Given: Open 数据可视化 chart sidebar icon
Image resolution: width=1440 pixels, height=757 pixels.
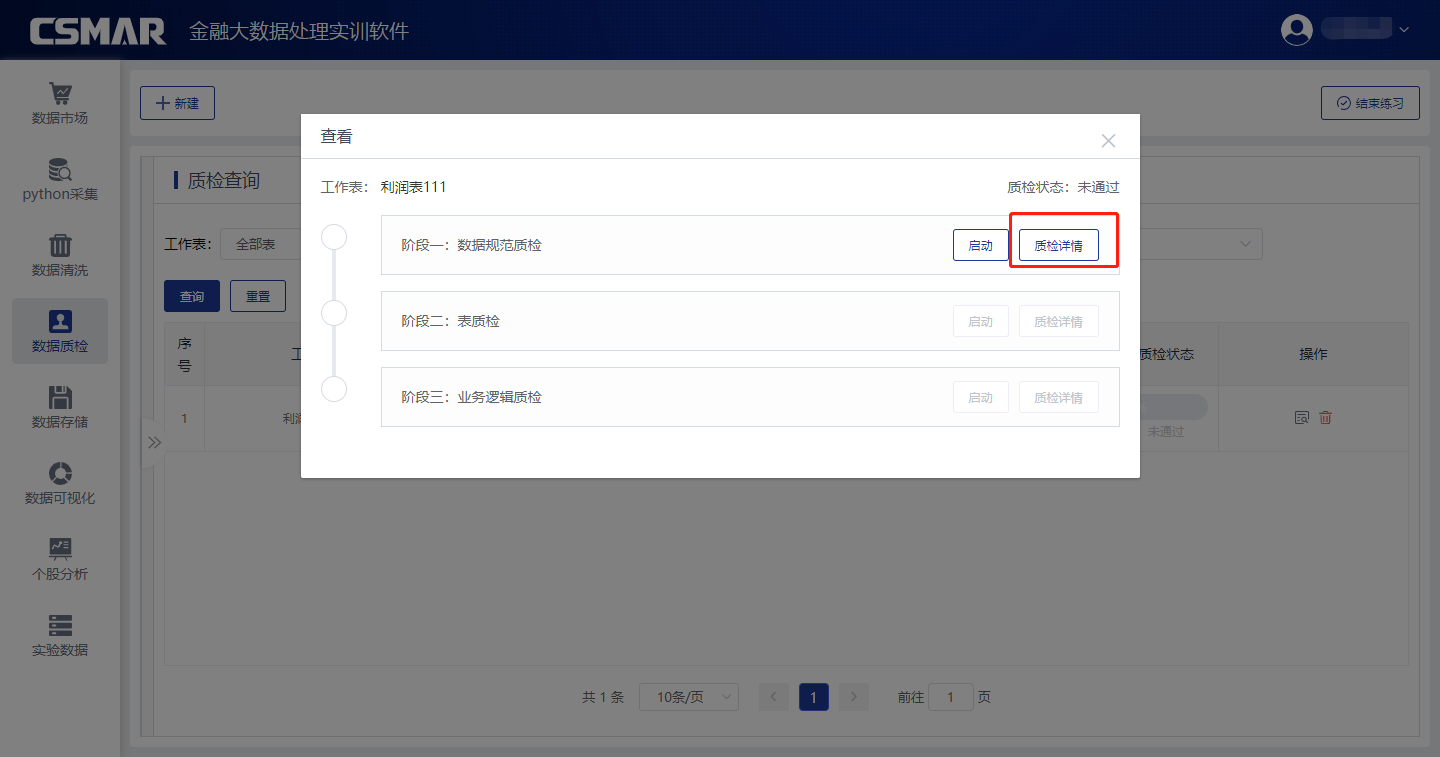Looking at the screenshot, I should click(x=60, y=474).
